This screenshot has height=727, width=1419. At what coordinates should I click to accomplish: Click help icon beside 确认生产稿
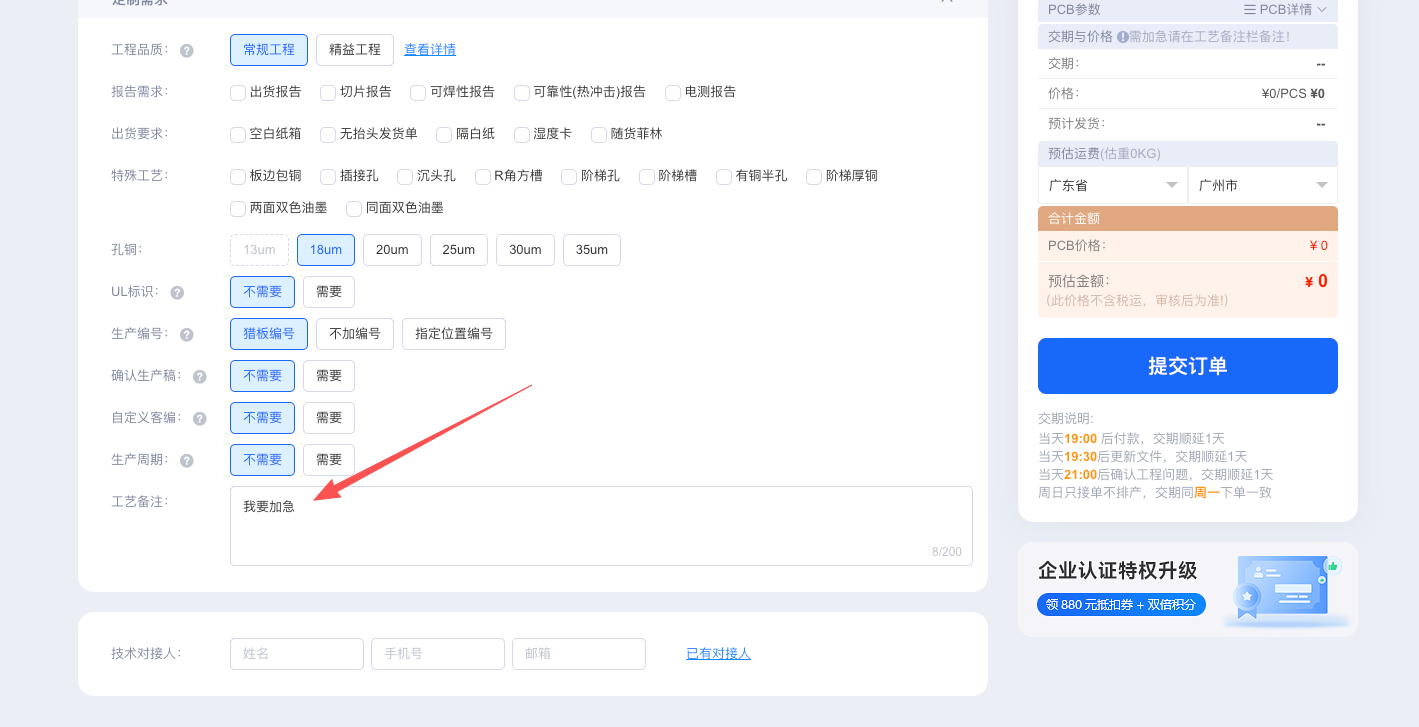click(200, 377)
